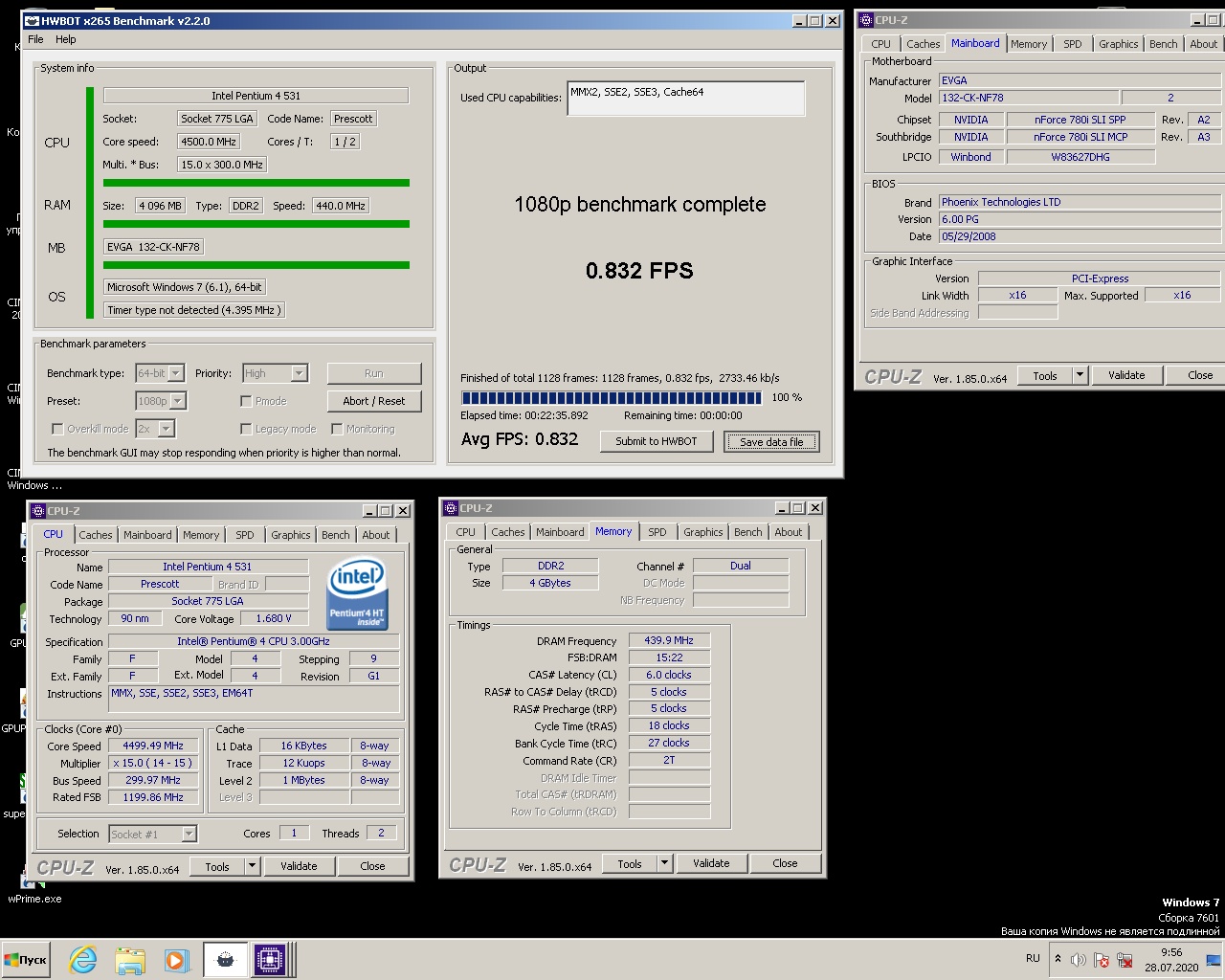The image size is (1225, 980).
Task: Click the RU language indicator
Action: click(x=1033, y=958)
